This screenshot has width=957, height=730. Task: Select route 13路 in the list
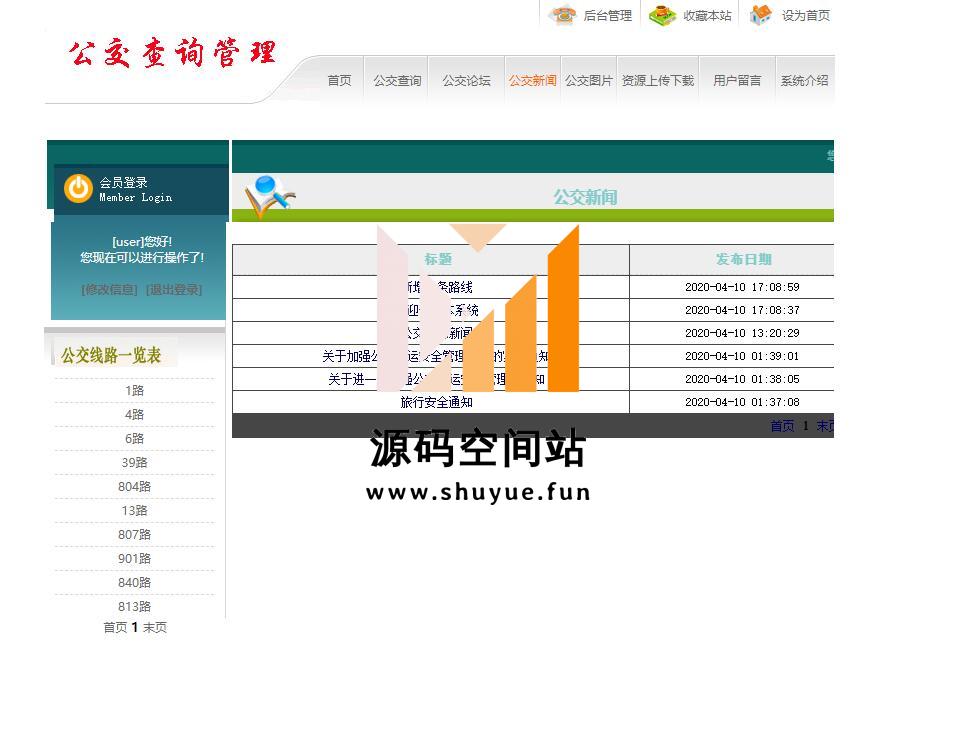134,510
